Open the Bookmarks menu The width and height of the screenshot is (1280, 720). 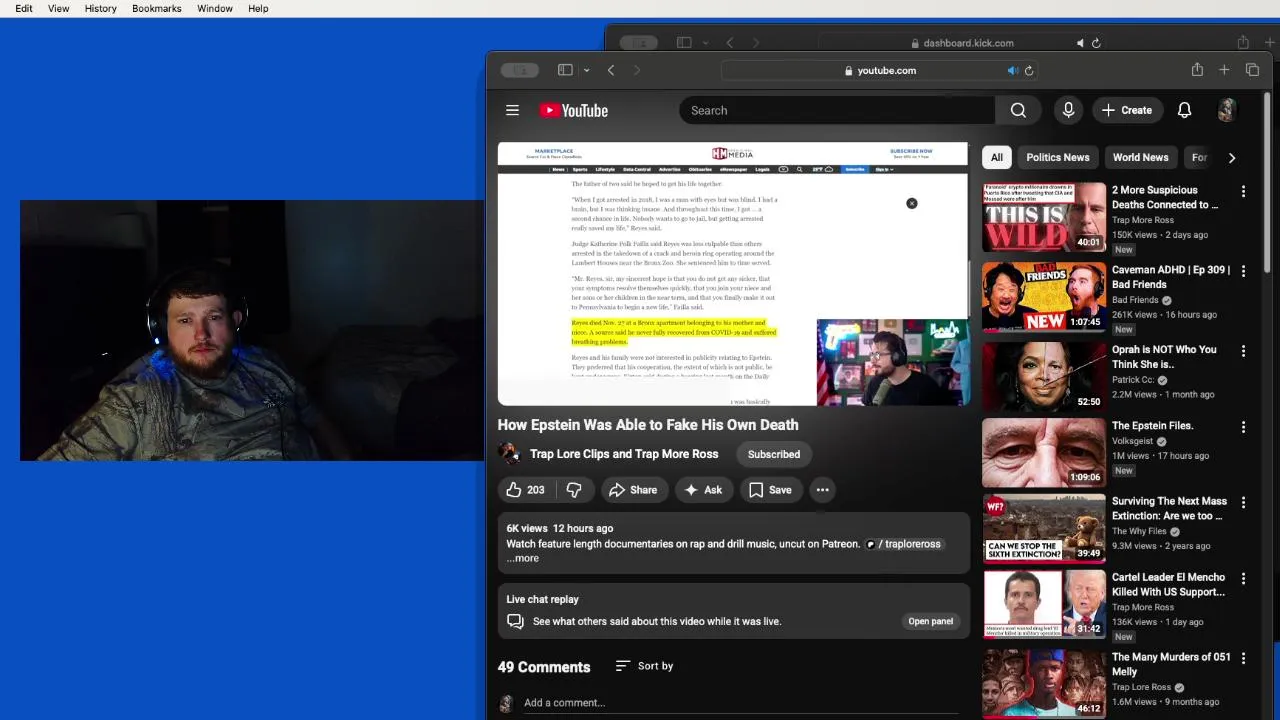[x=157, y=8]
